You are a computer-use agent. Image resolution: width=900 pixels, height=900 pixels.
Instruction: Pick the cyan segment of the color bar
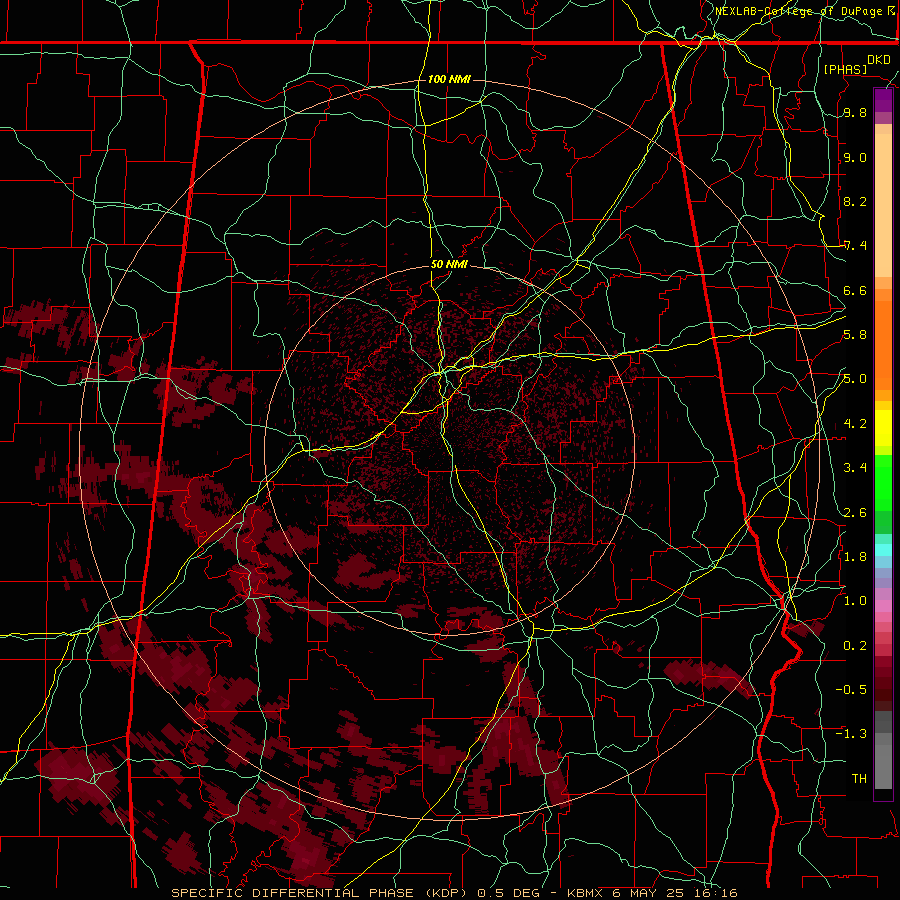pyautogui.click(x=883, y=549)
